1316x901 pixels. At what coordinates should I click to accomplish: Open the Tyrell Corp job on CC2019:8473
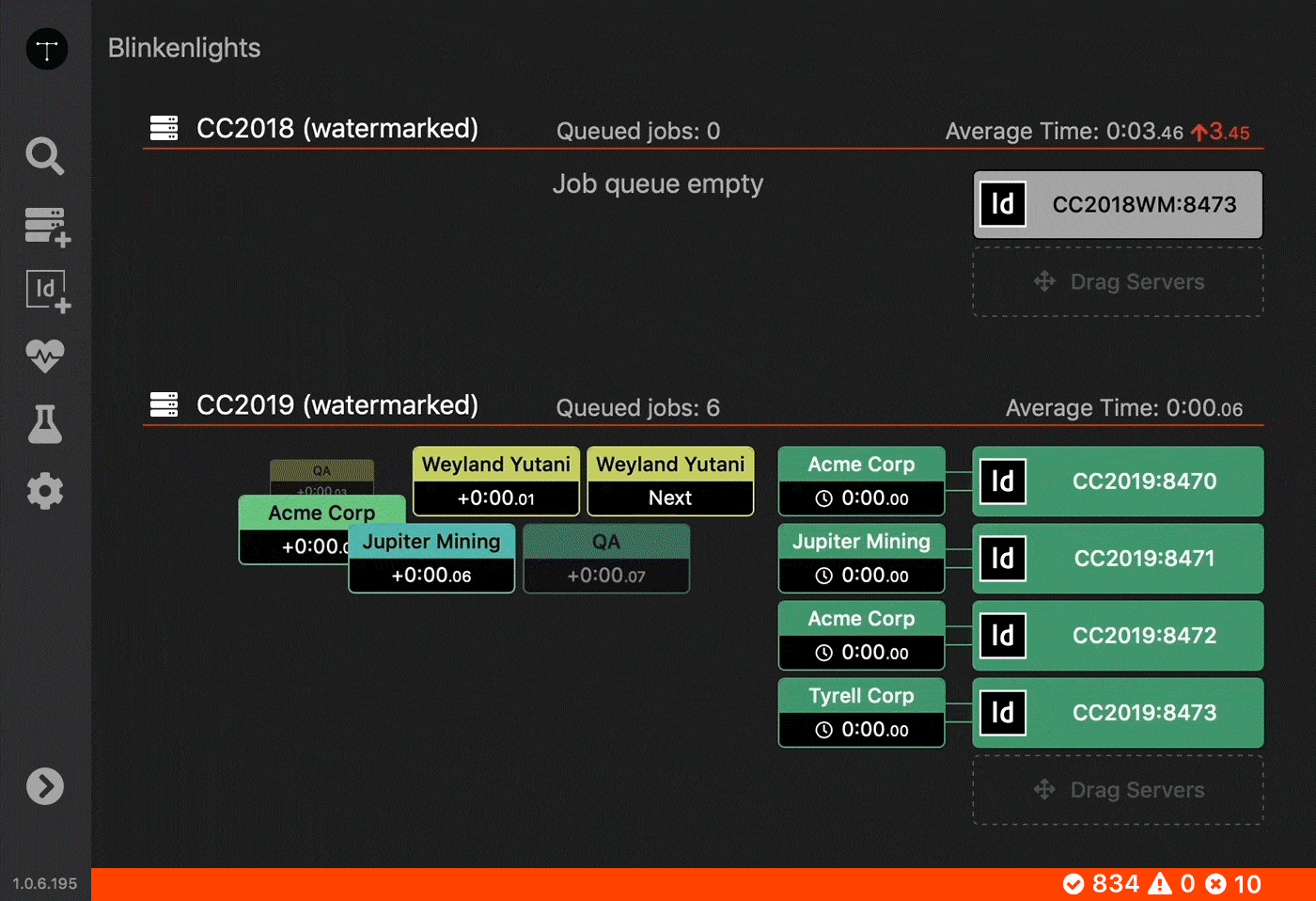pyautogui.click(x=861, y=713)
